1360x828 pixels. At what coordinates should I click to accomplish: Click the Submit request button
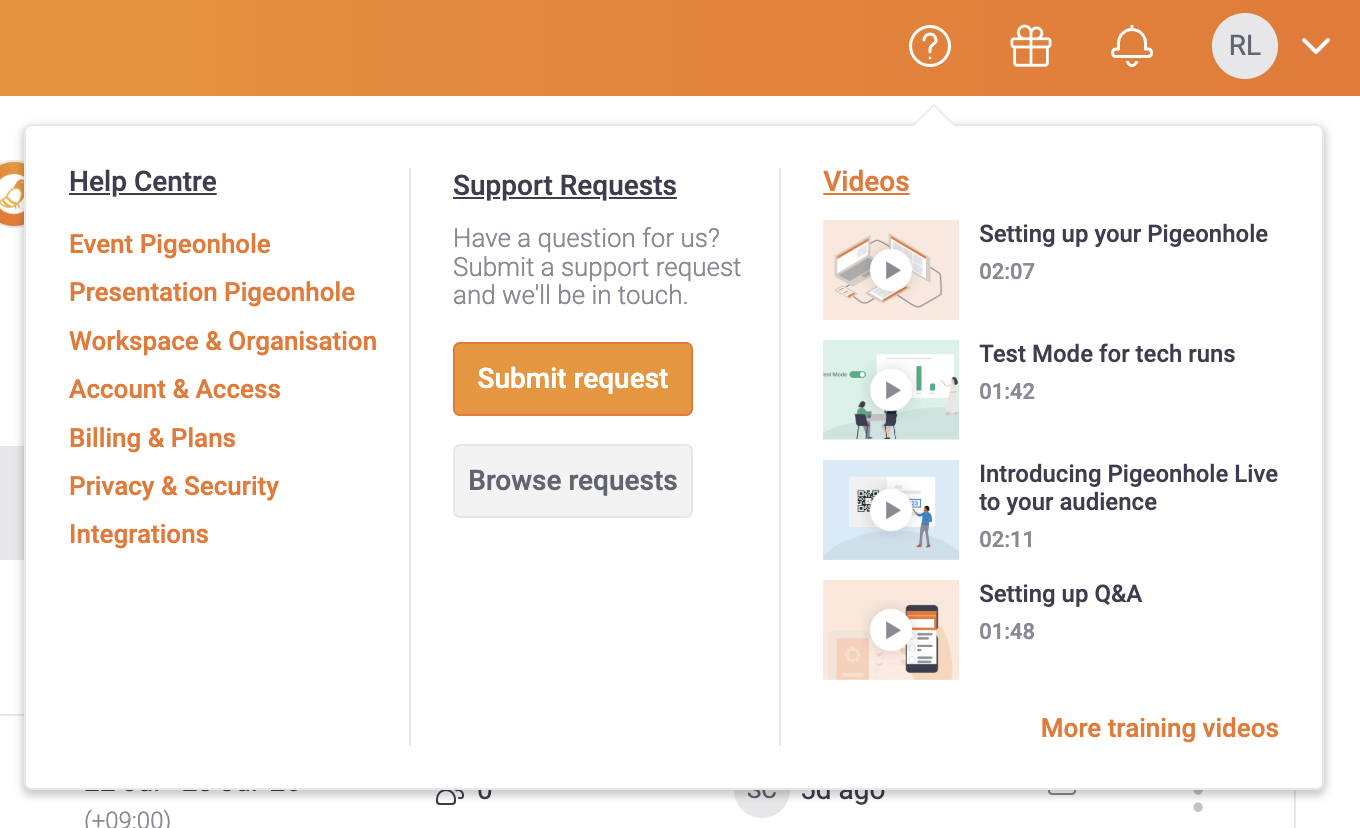(573, 379)
